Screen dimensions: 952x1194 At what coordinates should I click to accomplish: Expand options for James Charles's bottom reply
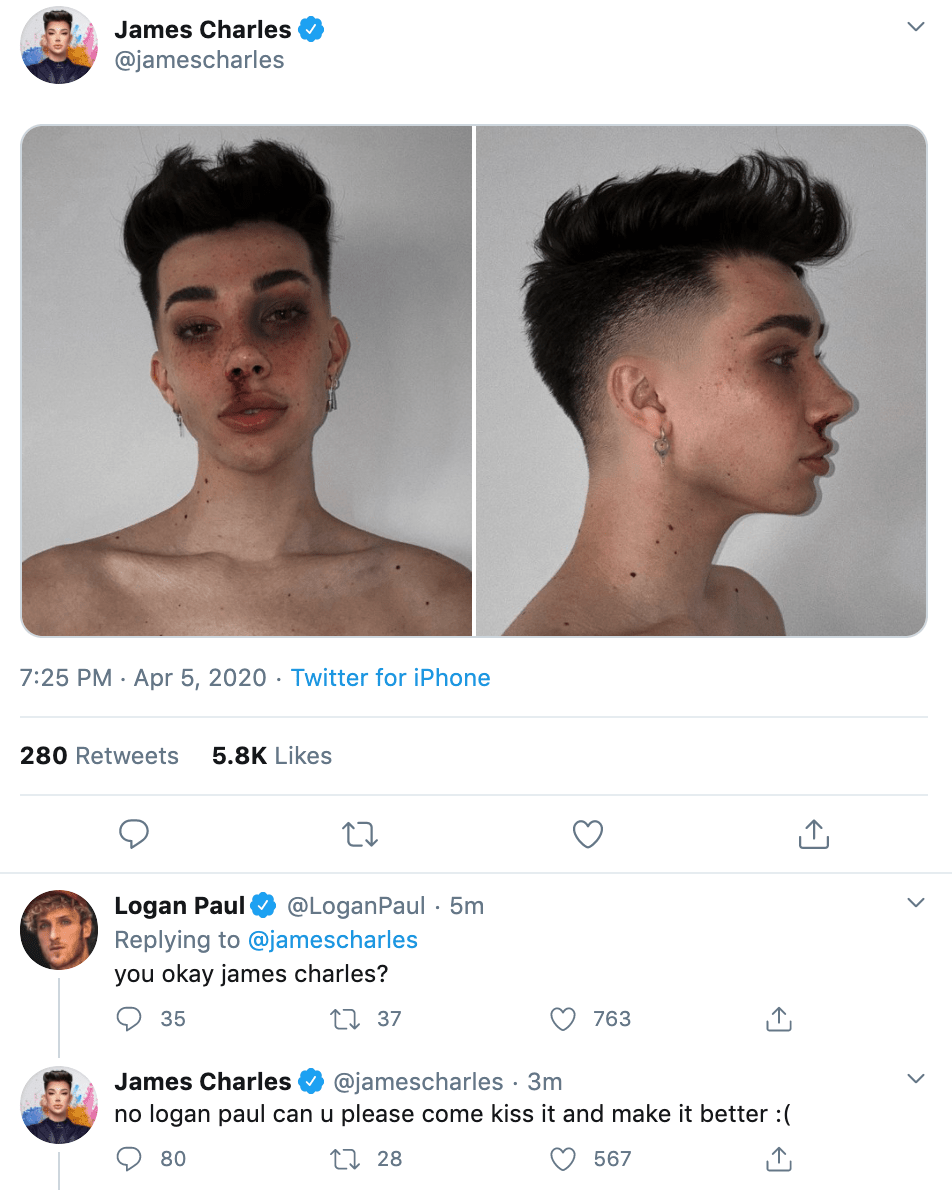916,1078
